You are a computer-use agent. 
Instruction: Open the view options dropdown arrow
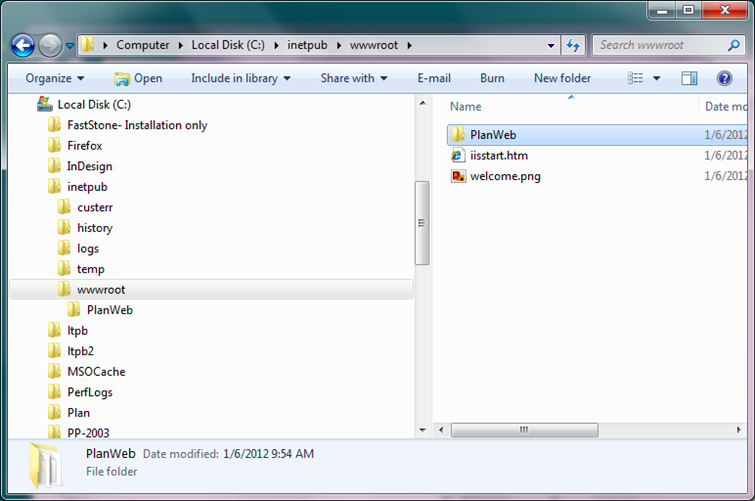click(x=656, y=78)
